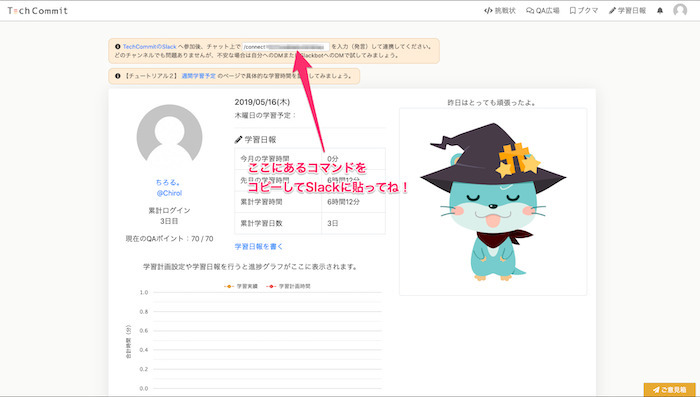Image resolution: width=700 pixels, height=397 pixels.
Task: Open the user avatar menu in header
Action: (x=680, y=10)
